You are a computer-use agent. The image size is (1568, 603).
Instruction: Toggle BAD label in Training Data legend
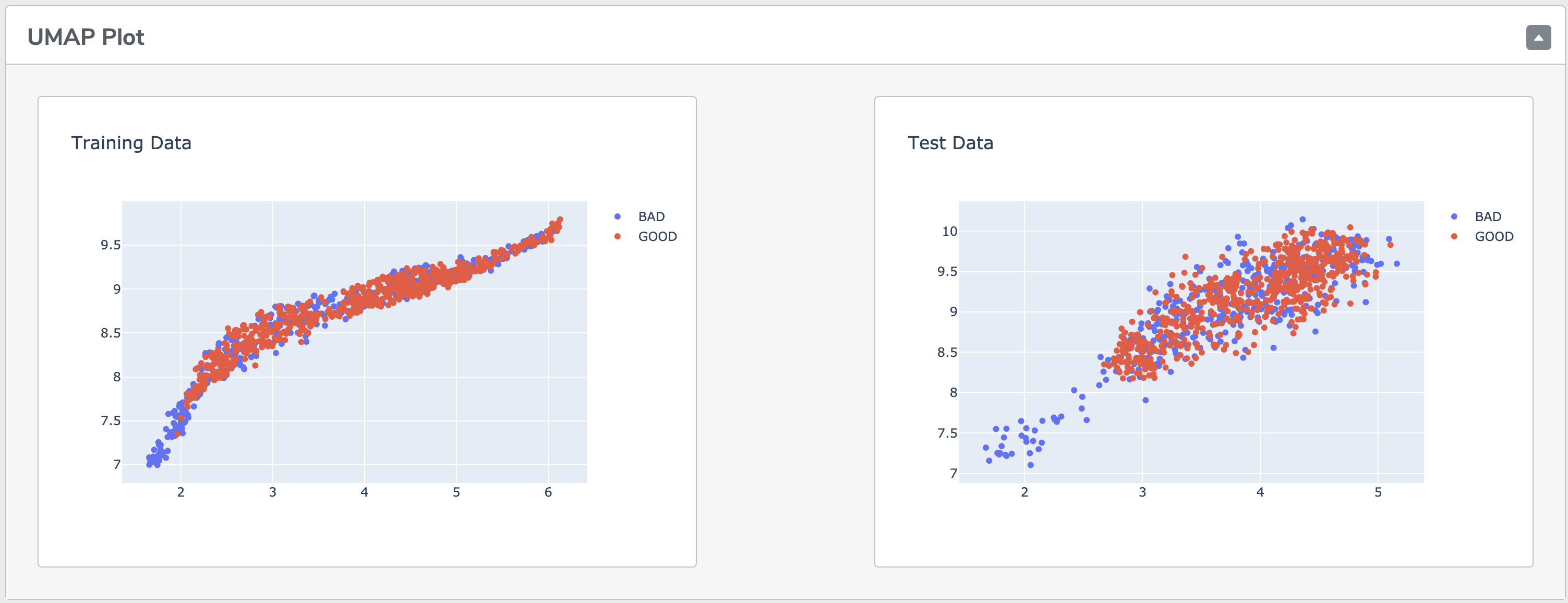pos(650,216)
